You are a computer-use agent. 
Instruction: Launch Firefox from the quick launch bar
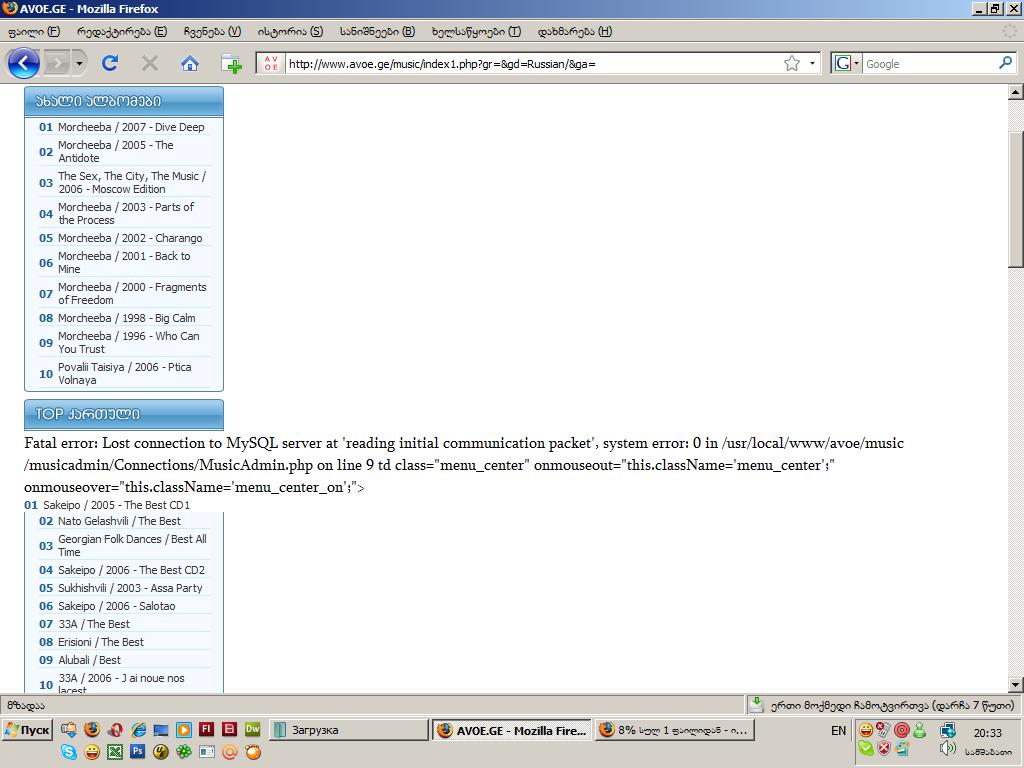[92, 729]
